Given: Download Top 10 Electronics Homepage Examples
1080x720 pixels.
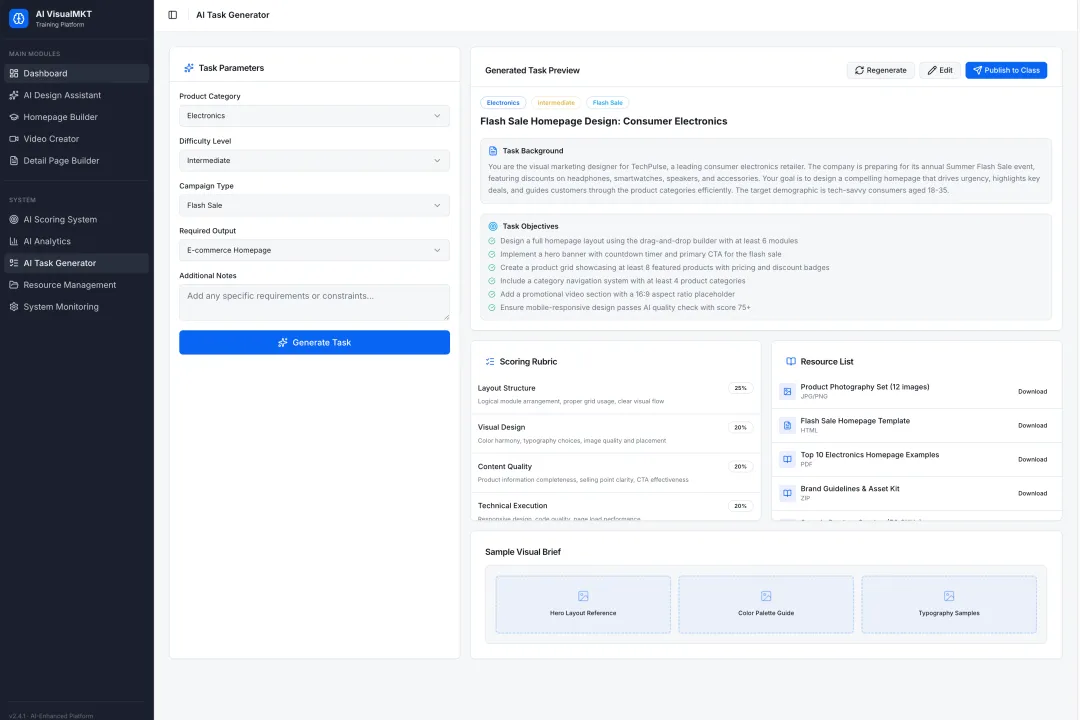Looking at the screenshot, I should 1032,459.
